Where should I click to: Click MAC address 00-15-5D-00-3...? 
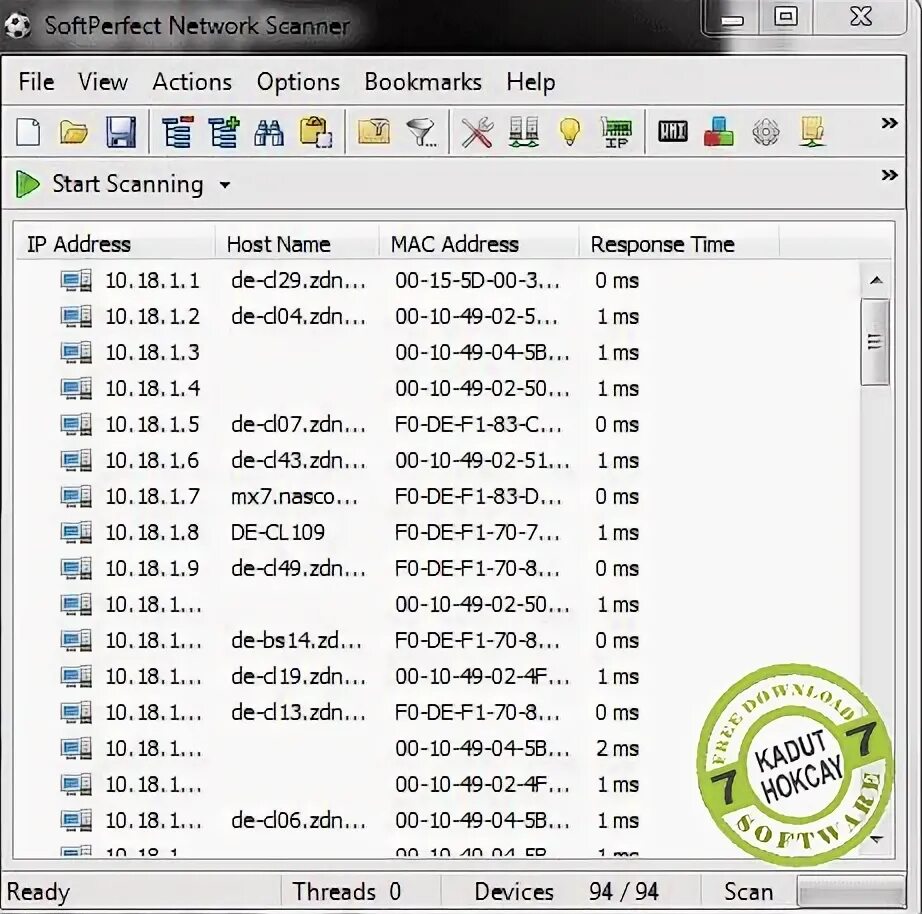tap(477, 281)
